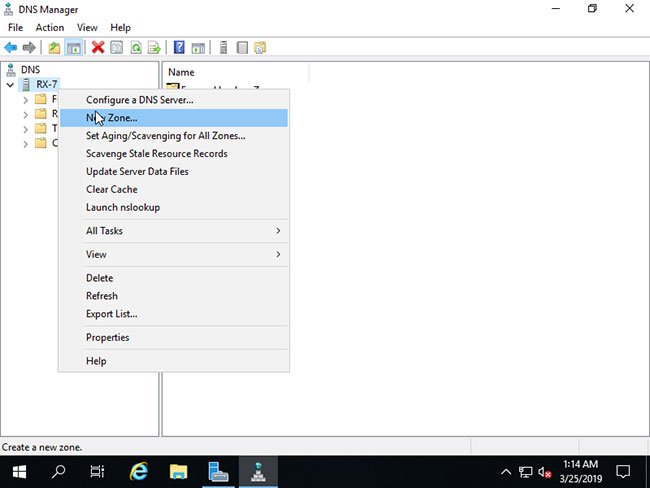Open File Explorer from taskbar
The width and height of the screenshot is (650, 488).
178,472
